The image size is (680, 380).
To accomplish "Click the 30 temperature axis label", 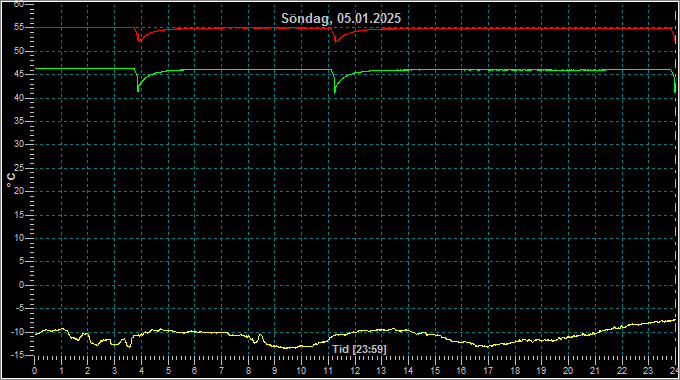I will (19, 144).
